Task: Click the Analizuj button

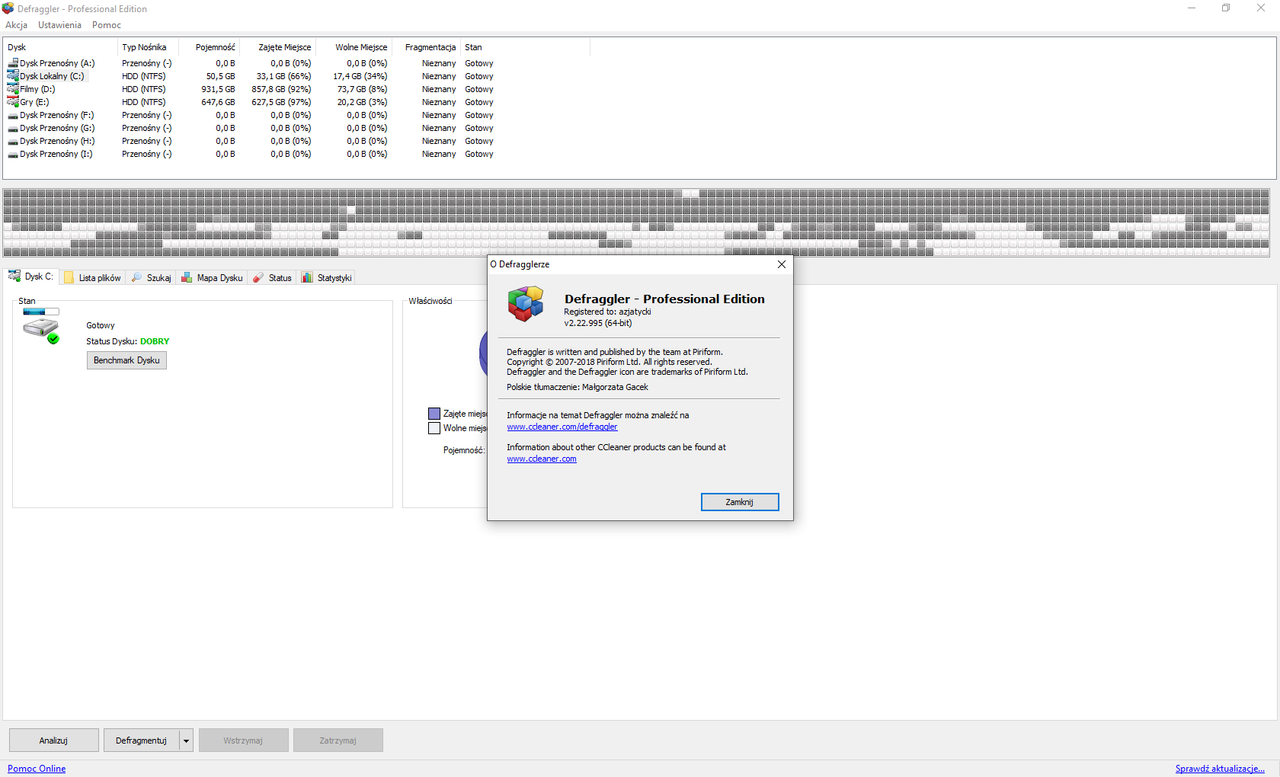Action: (x=54, y=740)
